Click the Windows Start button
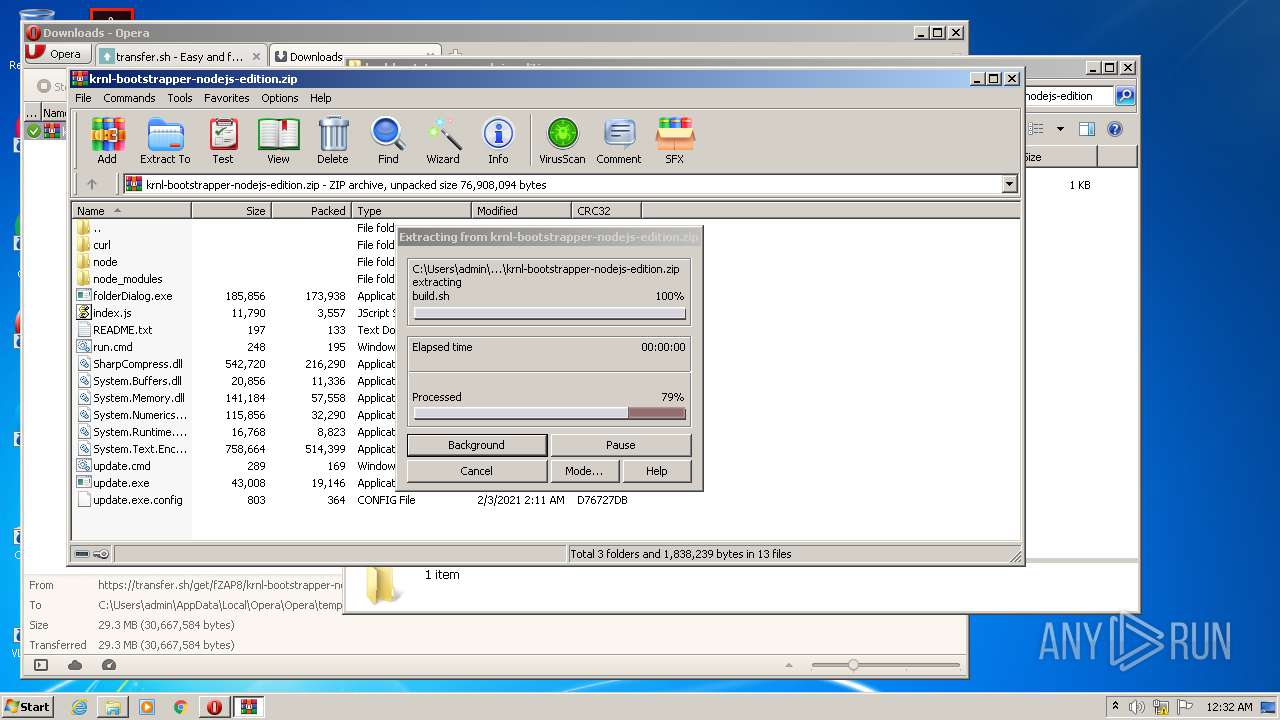The width and height of the screenshot is (1280, 720). point(28,707)
